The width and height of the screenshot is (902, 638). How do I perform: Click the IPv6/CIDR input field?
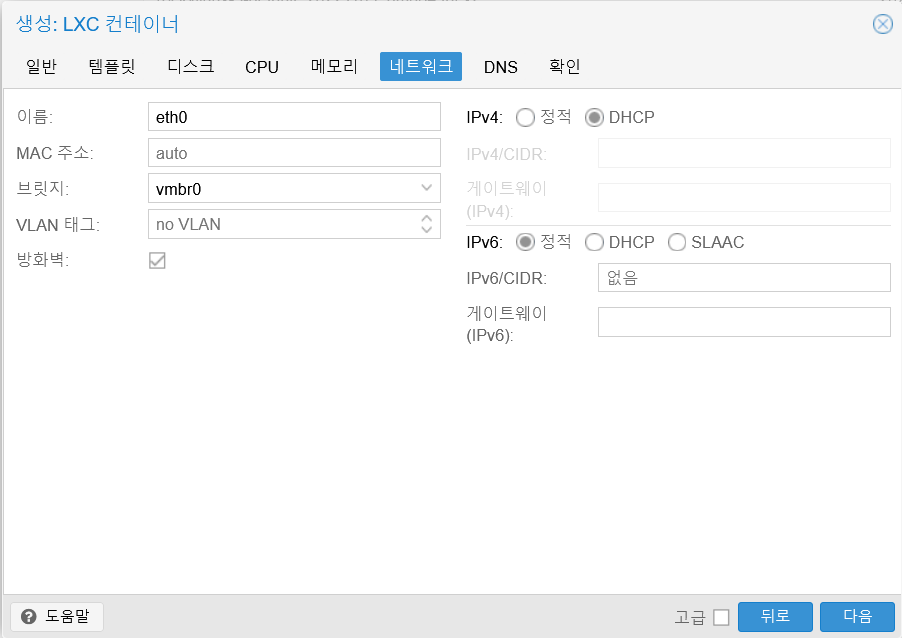(744, 277)
